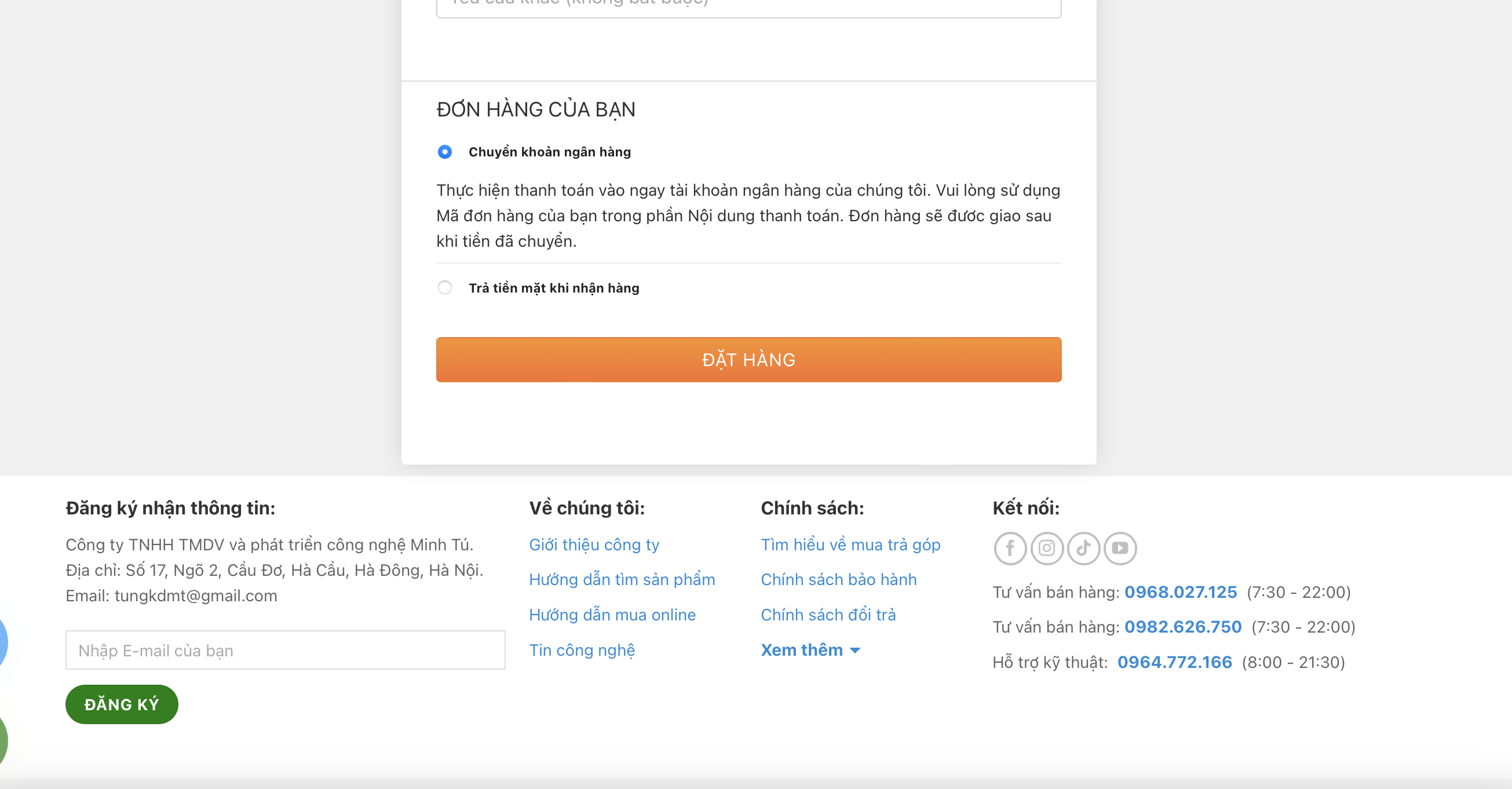This screenshot has width=1512, height=789.
Task: View Chính sách đổi trả page
Action: tap(828, 615)
